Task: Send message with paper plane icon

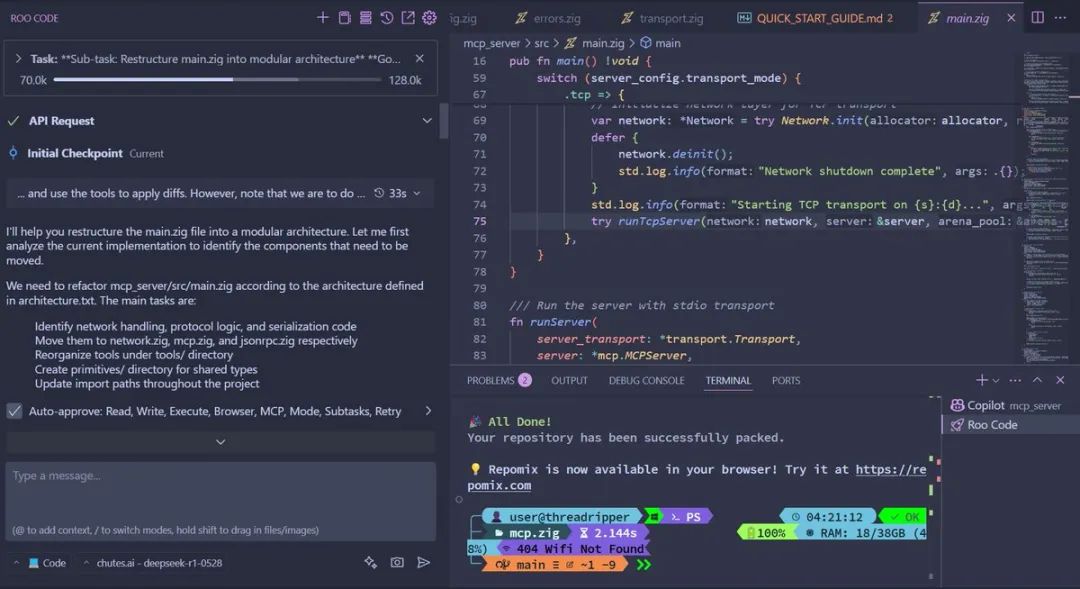Action: pos(424,563)
